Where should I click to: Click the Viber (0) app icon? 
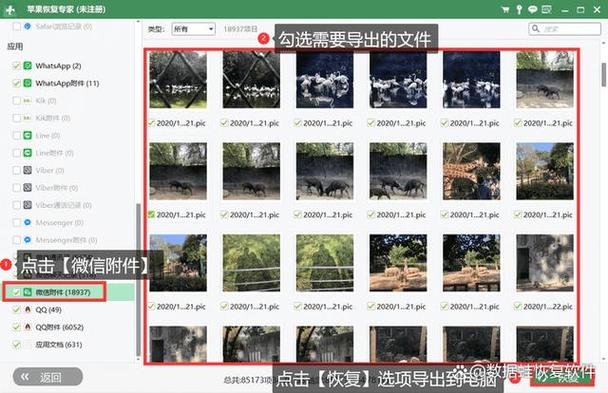click(x=27, y=170)
